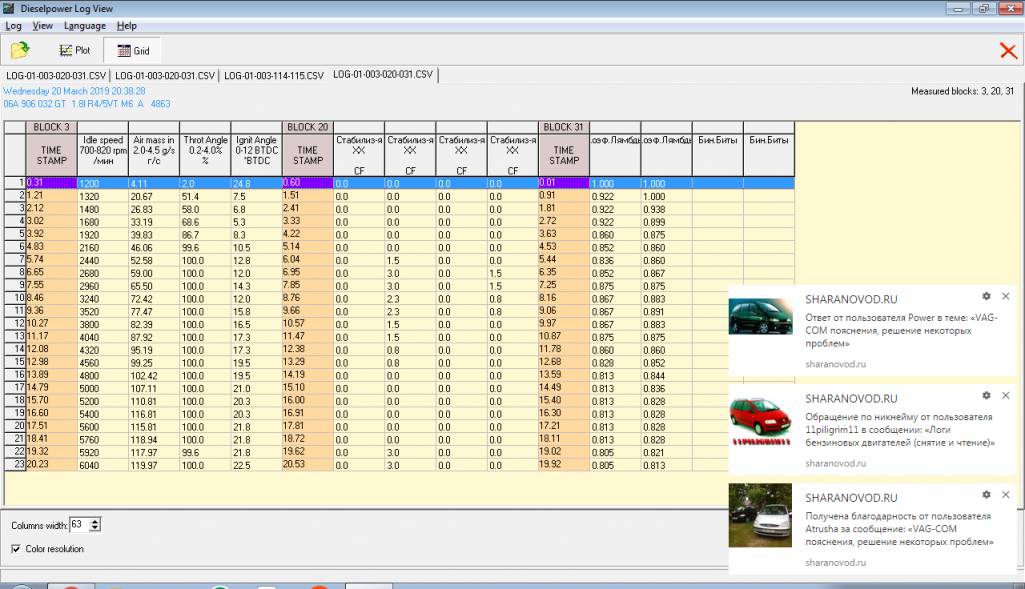1025x589 pixels.
Task: Switch to the Plot view
Action: (x=76, y=50)
